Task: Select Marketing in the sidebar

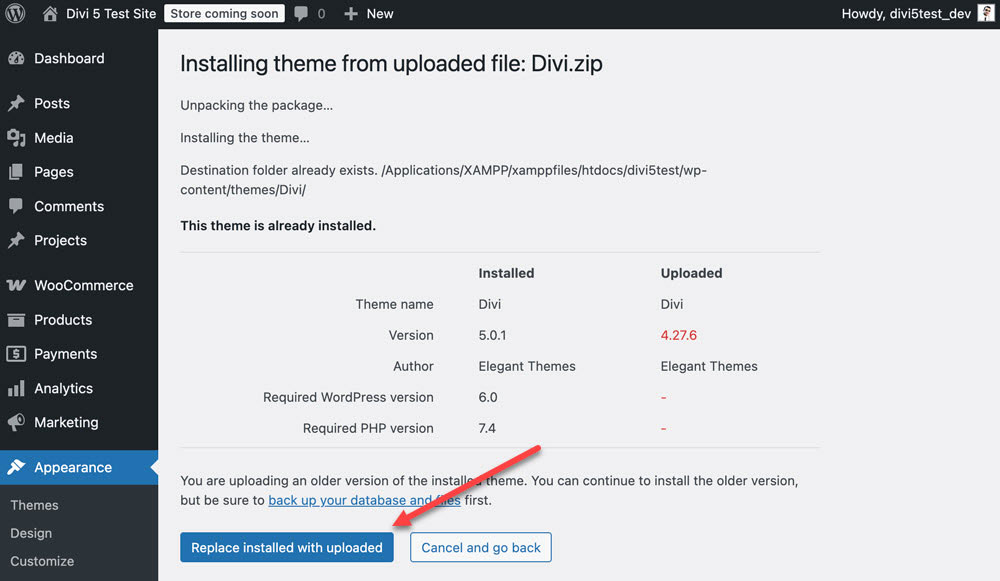Action: (x=66, y=422)
